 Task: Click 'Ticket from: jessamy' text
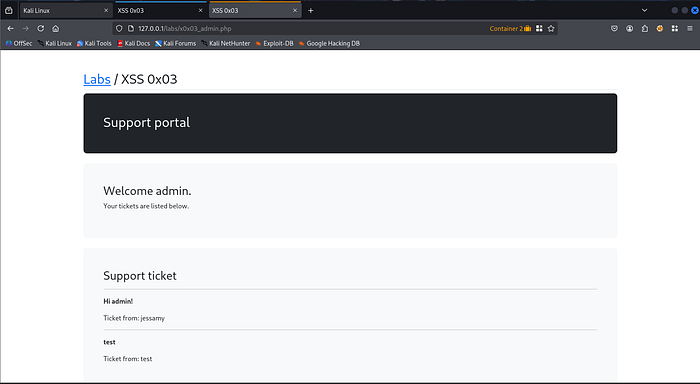coord(134,318)
